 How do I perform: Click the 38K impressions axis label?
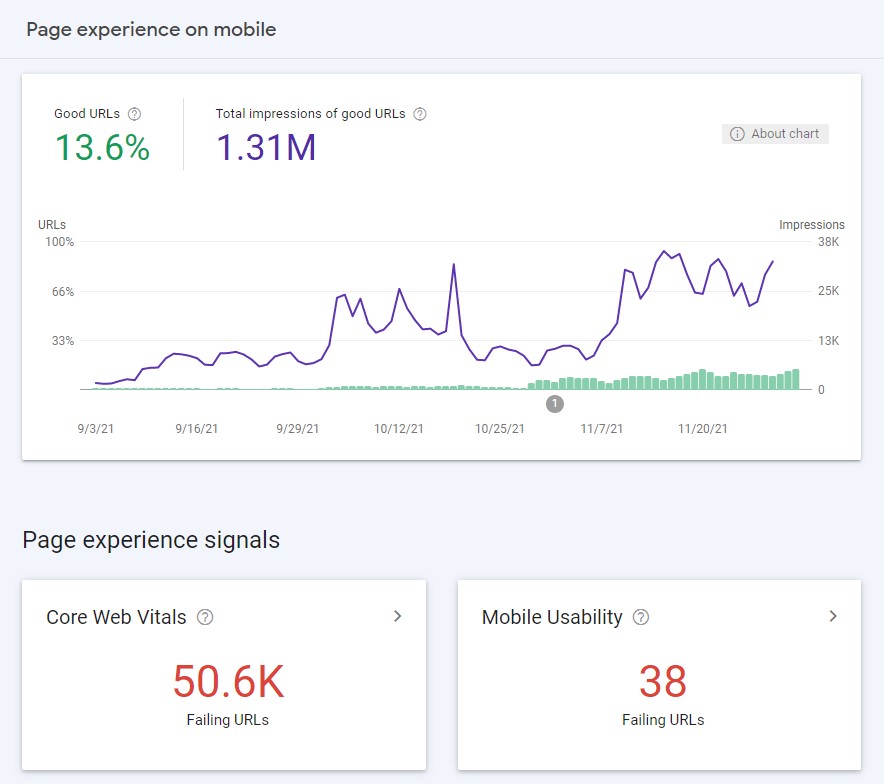tap(828, 242)
